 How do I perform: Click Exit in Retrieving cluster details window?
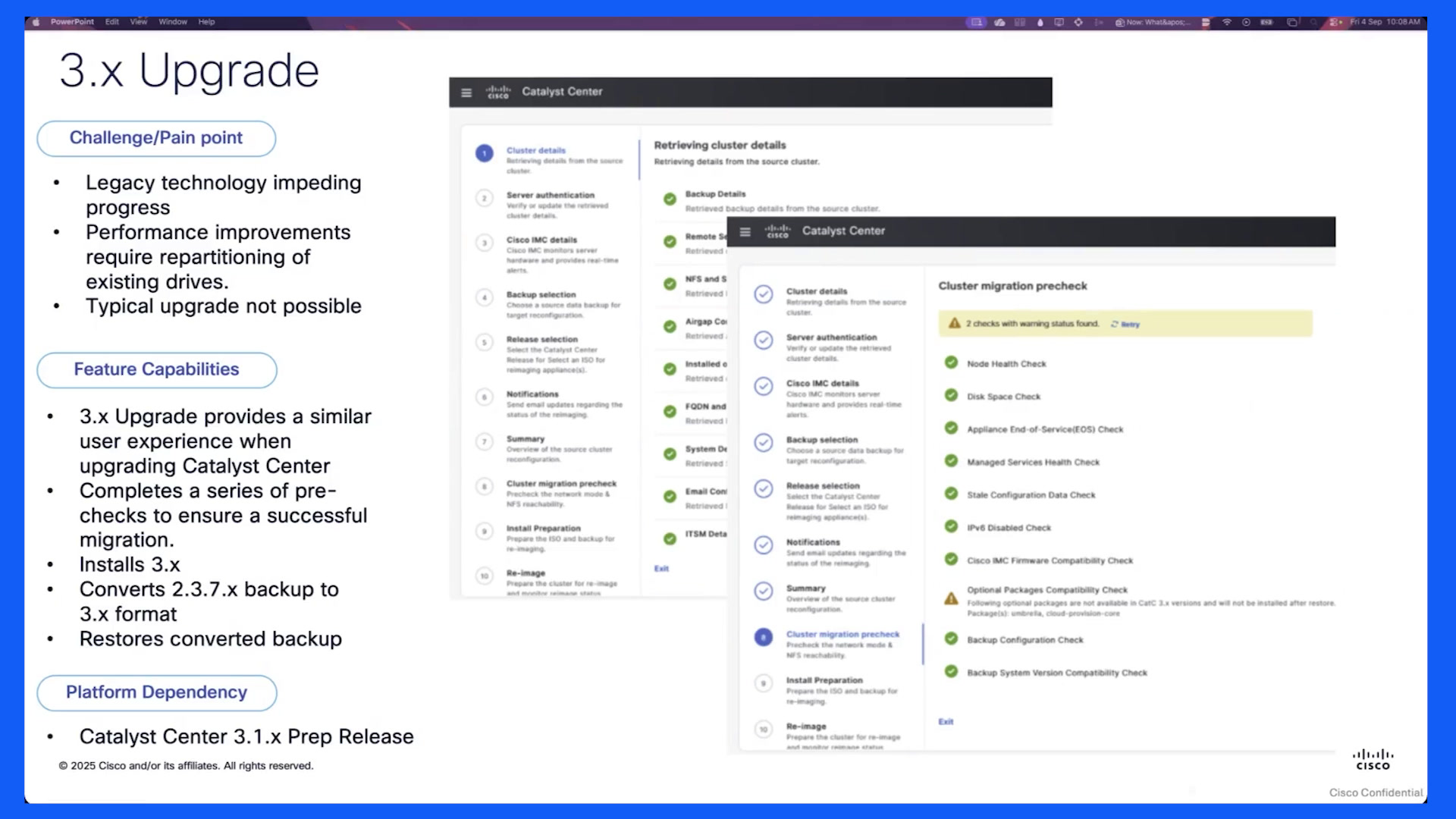tap(661, 569)
